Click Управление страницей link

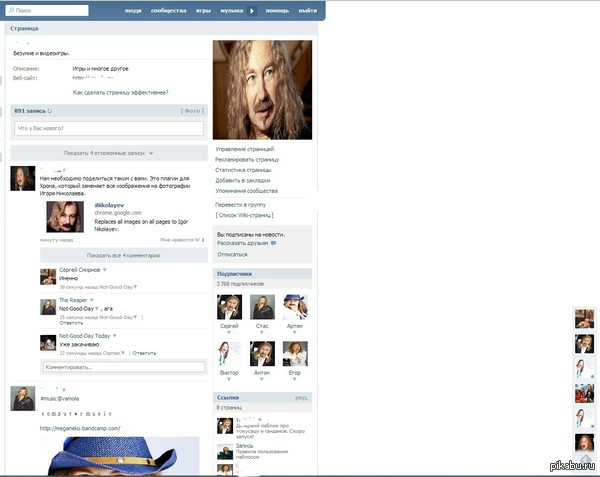244,149
